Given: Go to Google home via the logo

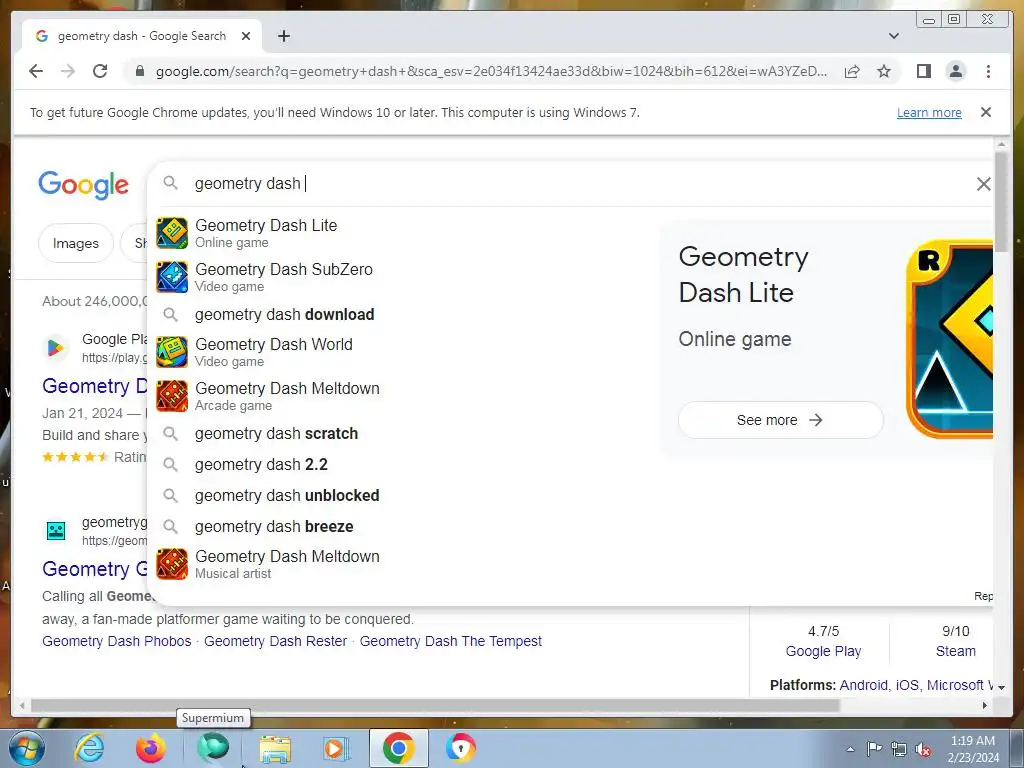Looking at the screenshot, I should 84,185.
